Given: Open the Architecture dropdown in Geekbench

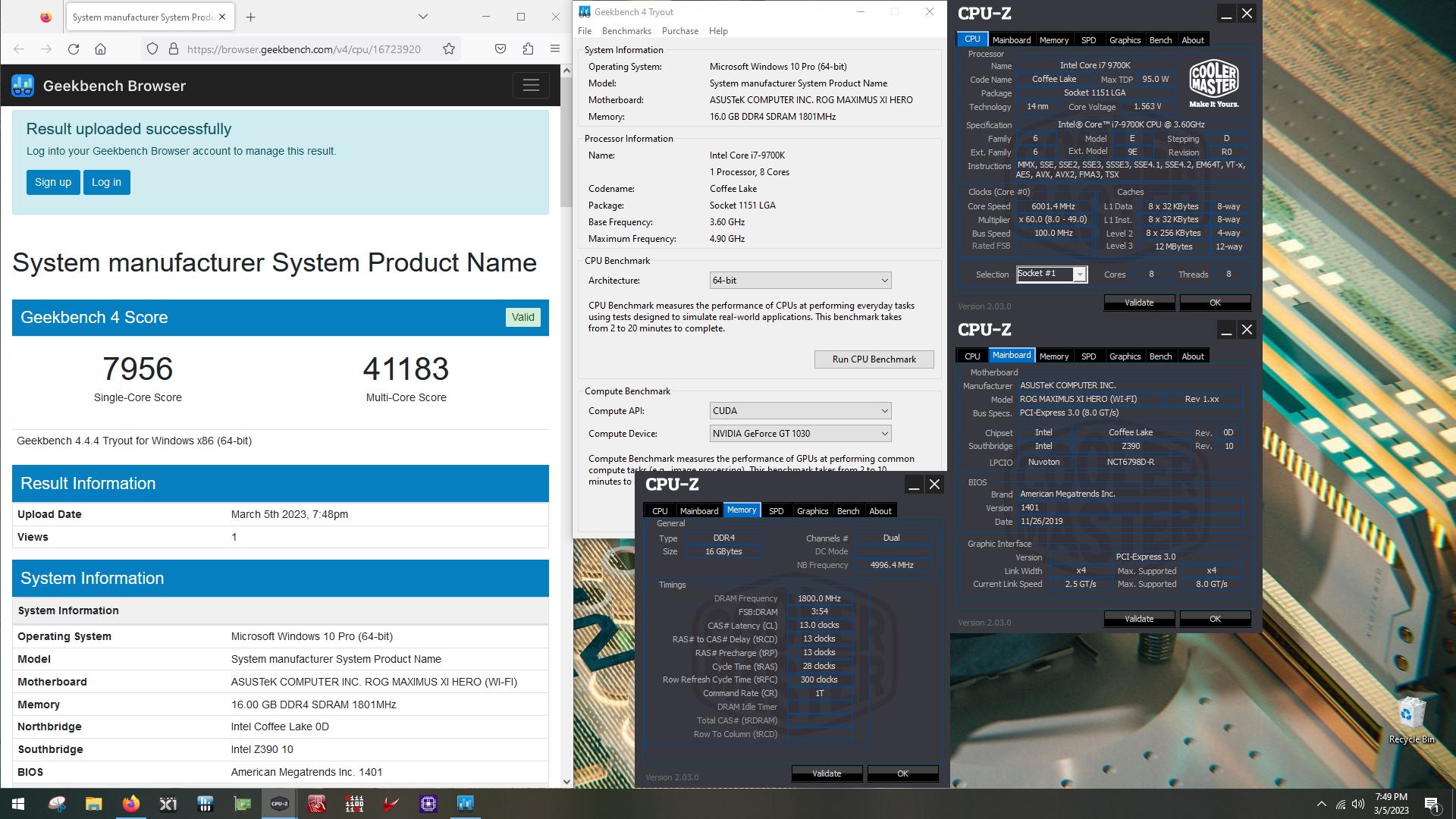Looking at the screenshot, I should pos(800,281).
